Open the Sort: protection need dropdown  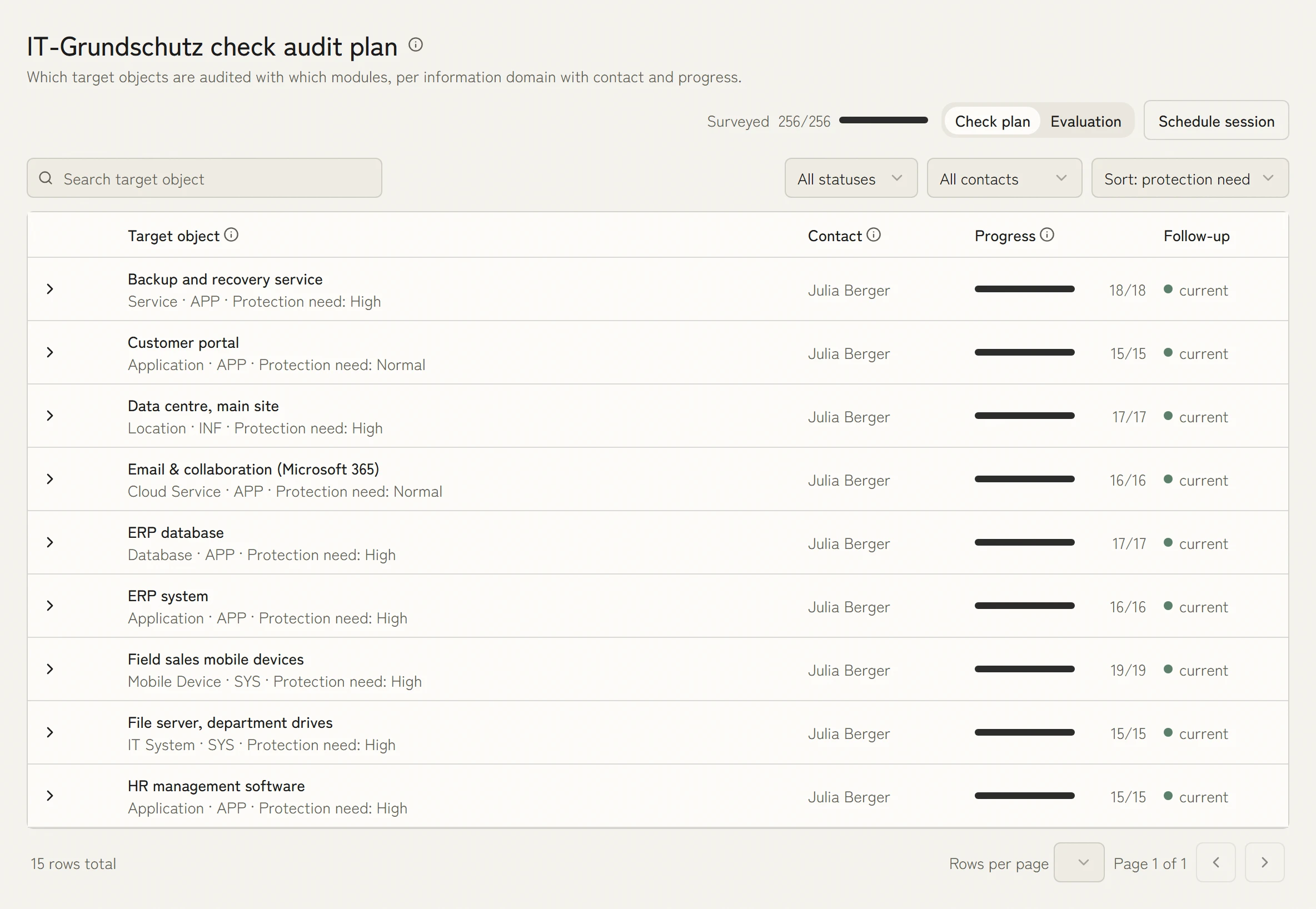1189,178
